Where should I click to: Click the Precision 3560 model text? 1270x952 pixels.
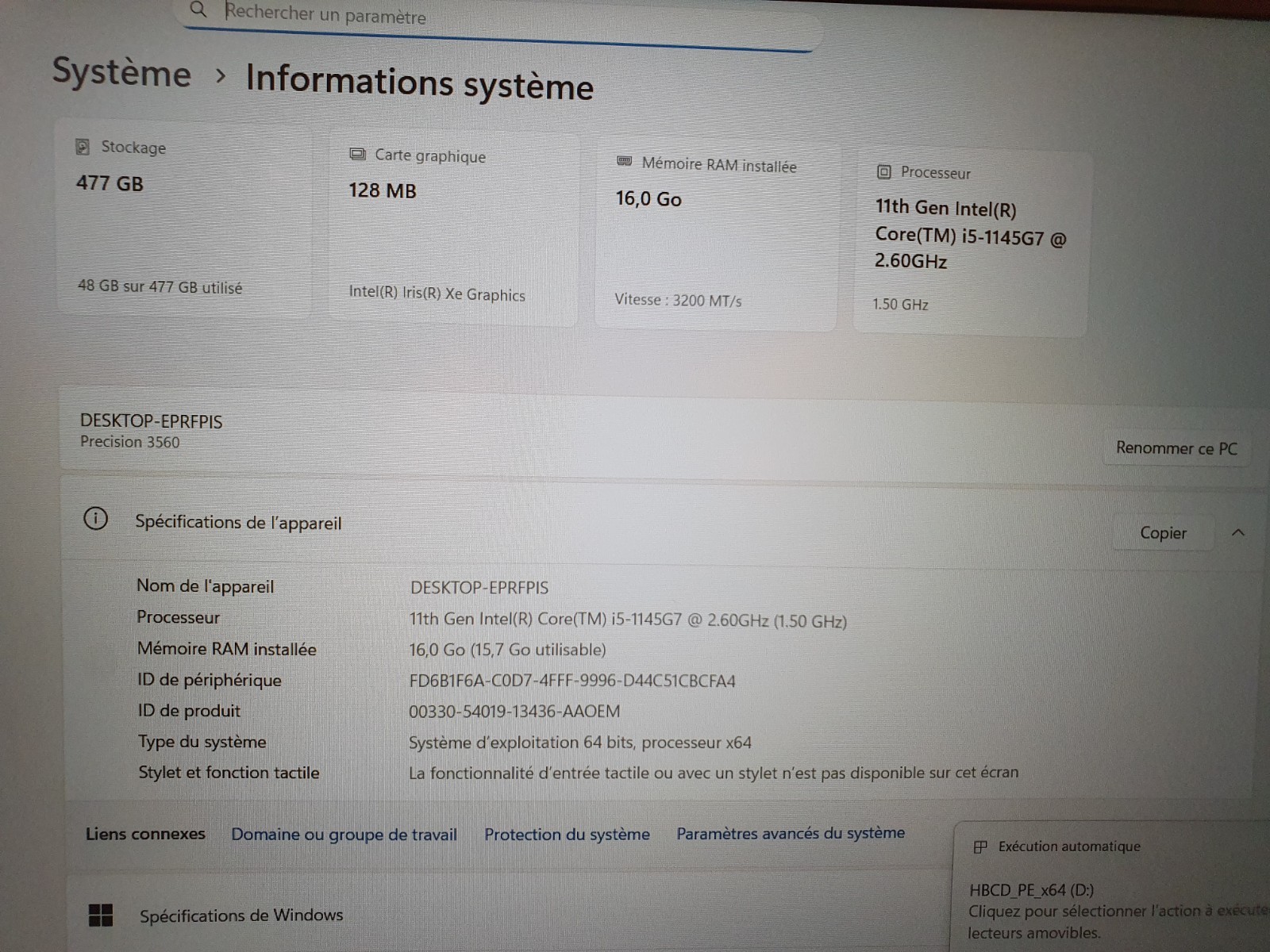click(x=130, y=442)
